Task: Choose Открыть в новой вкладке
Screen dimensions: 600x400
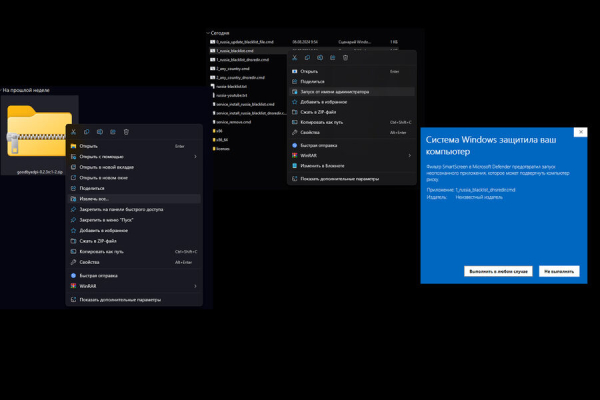Action: [x=134, y=167]
